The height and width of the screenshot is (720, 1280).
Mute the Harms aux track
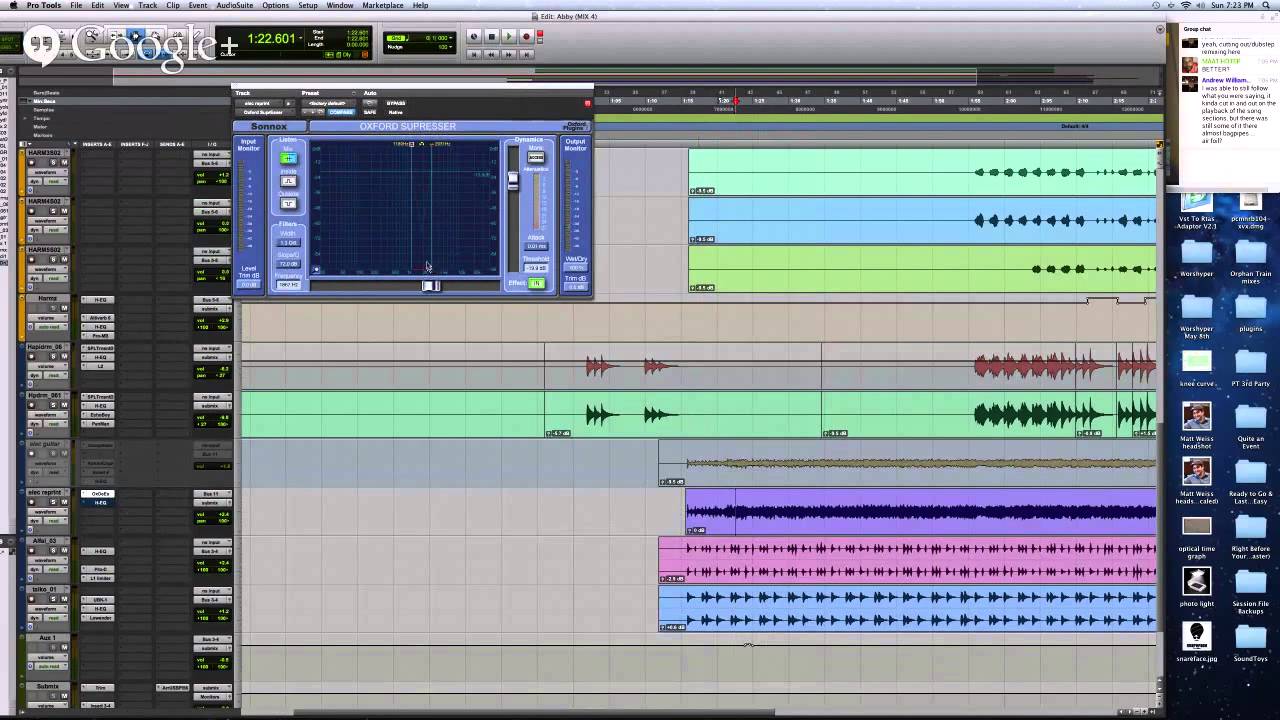point(64,308)
